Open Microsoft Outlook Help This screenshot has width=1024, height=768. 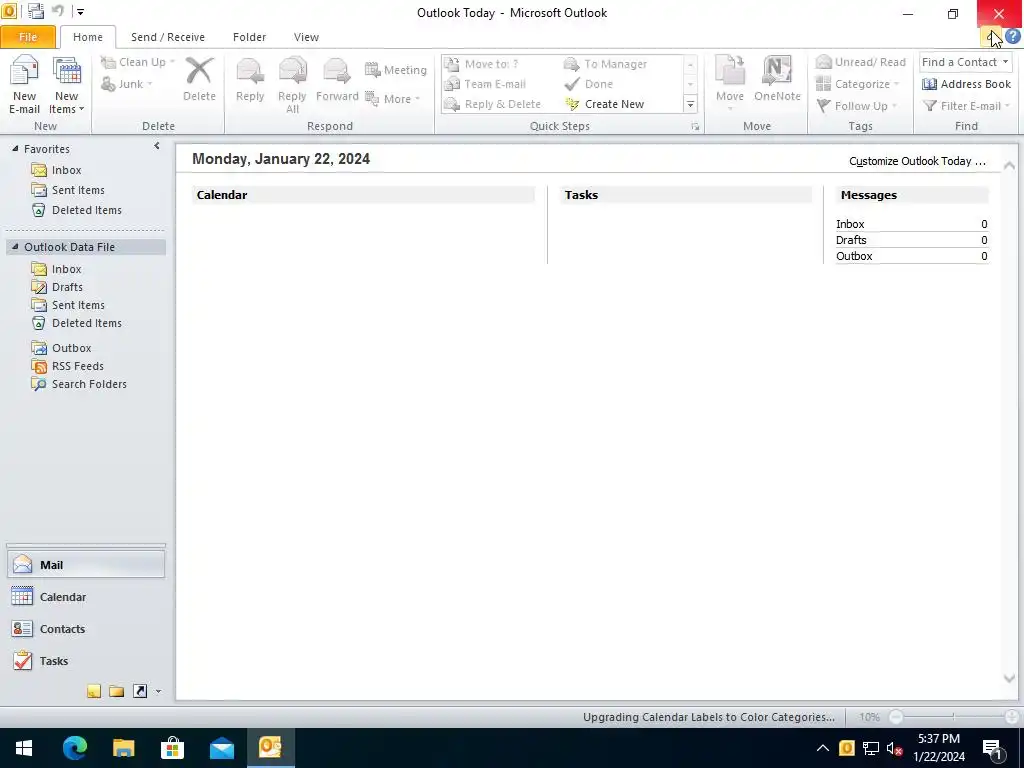pos(1013,37)
